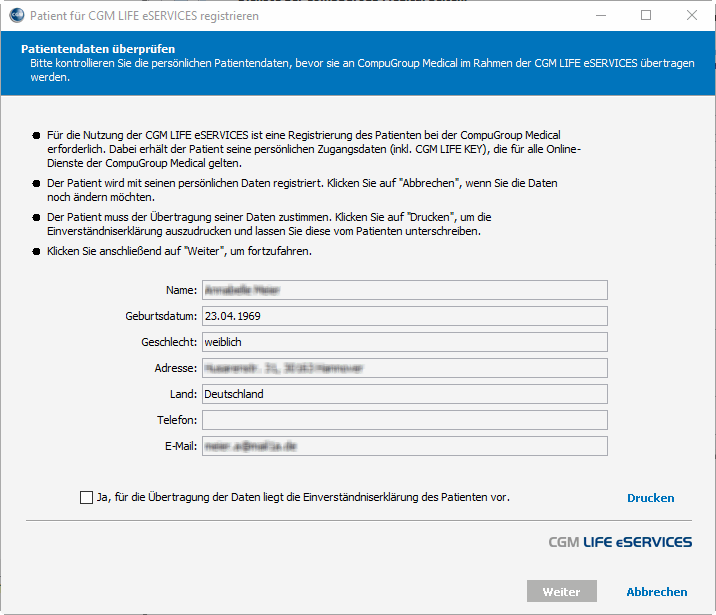Click the Weiter button
The width and height of the screenshot is (716, 615).
tap(562, 591)
